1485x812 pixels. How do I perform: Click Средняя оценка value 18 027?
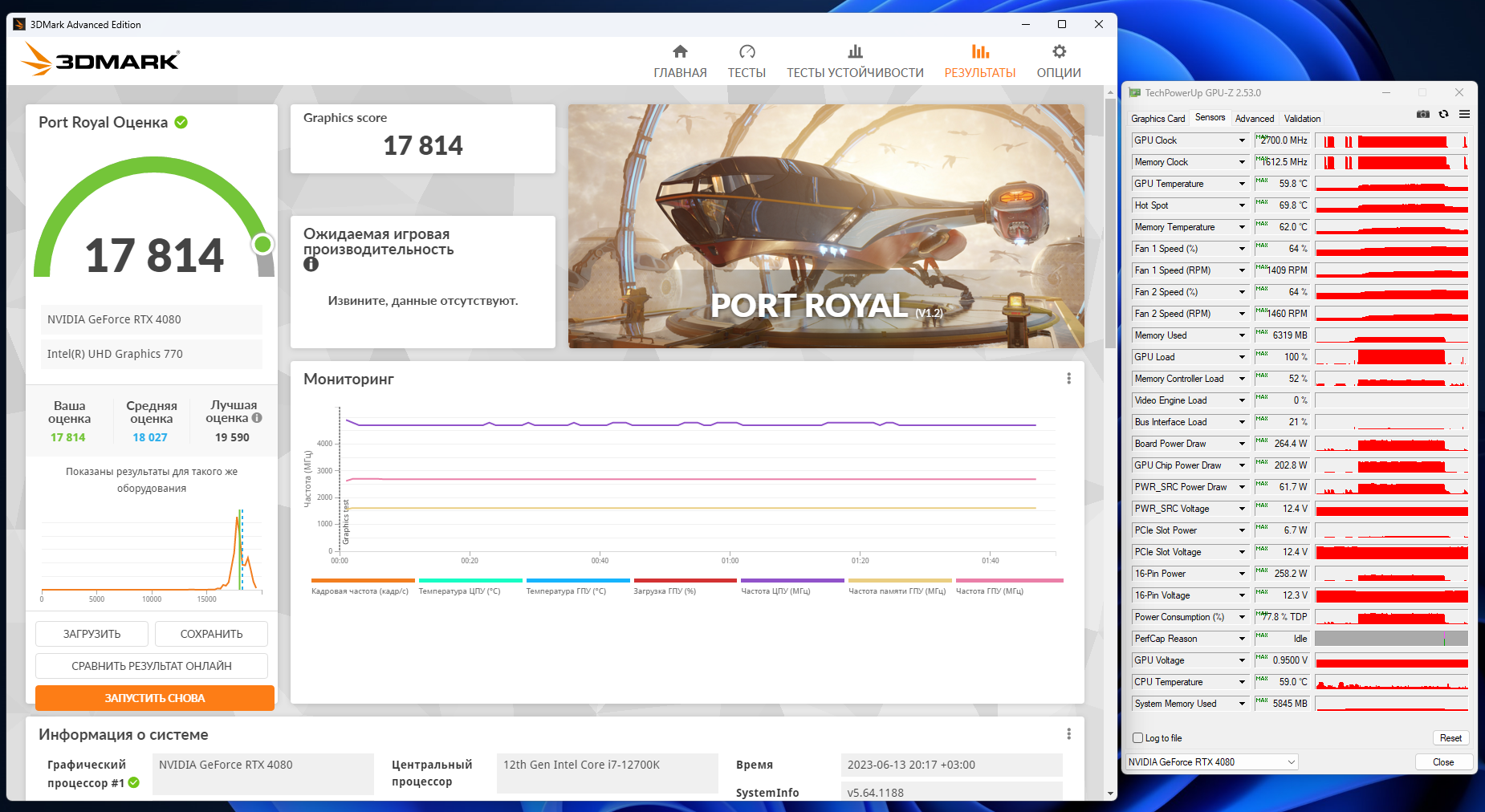[x=150, y=437]
